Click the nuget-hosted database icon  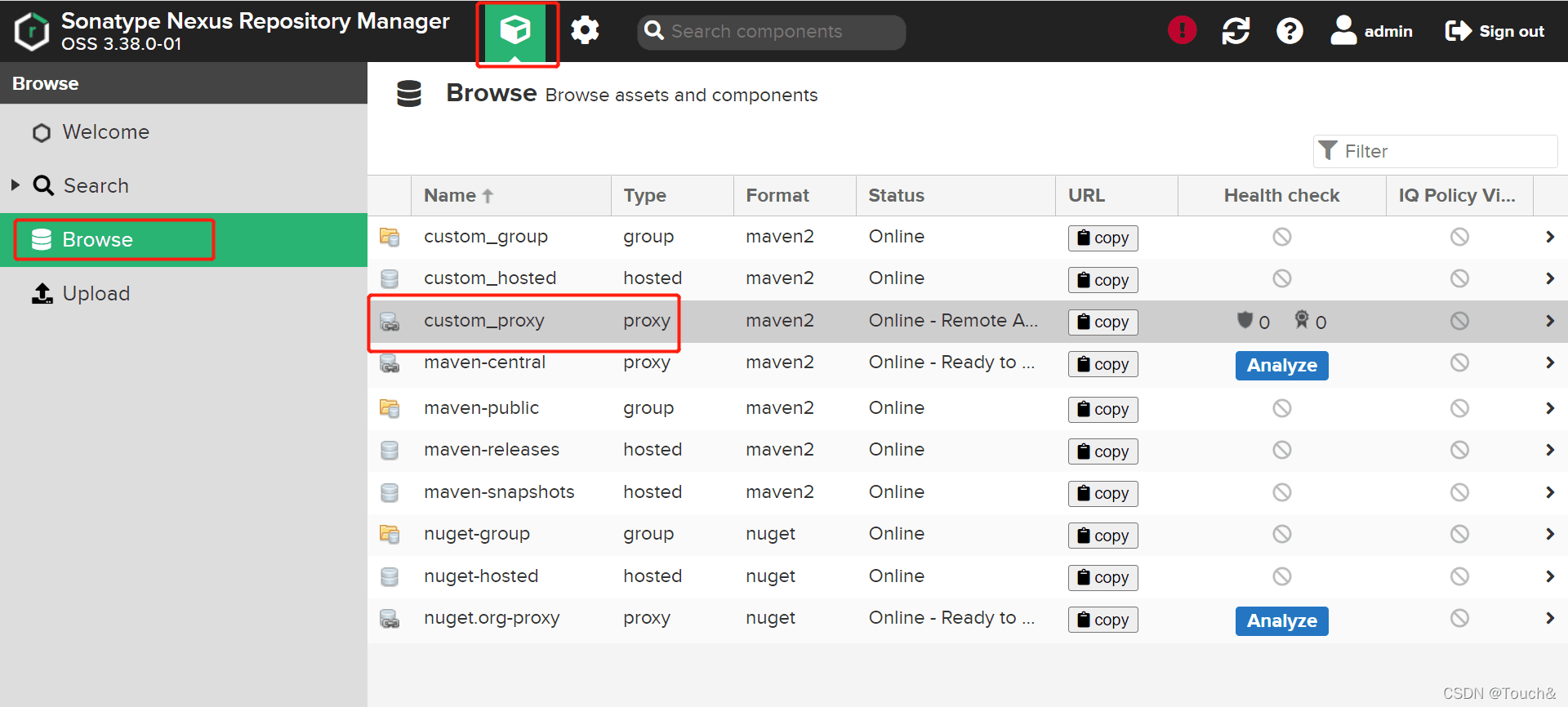pos(390,576)
